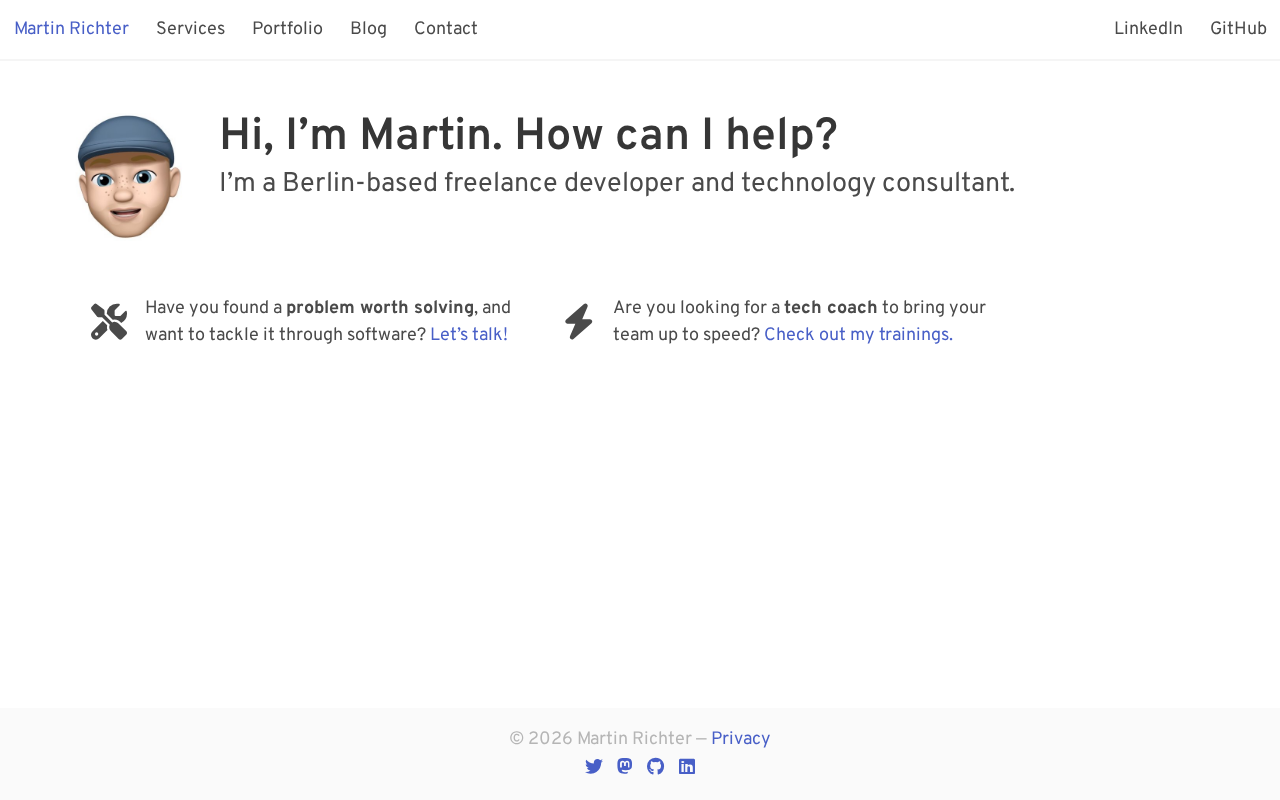This screenshot has width=1280, height=800.
Task: Open the Contact page
Action: pyautogui.click(x=446, y=29)
